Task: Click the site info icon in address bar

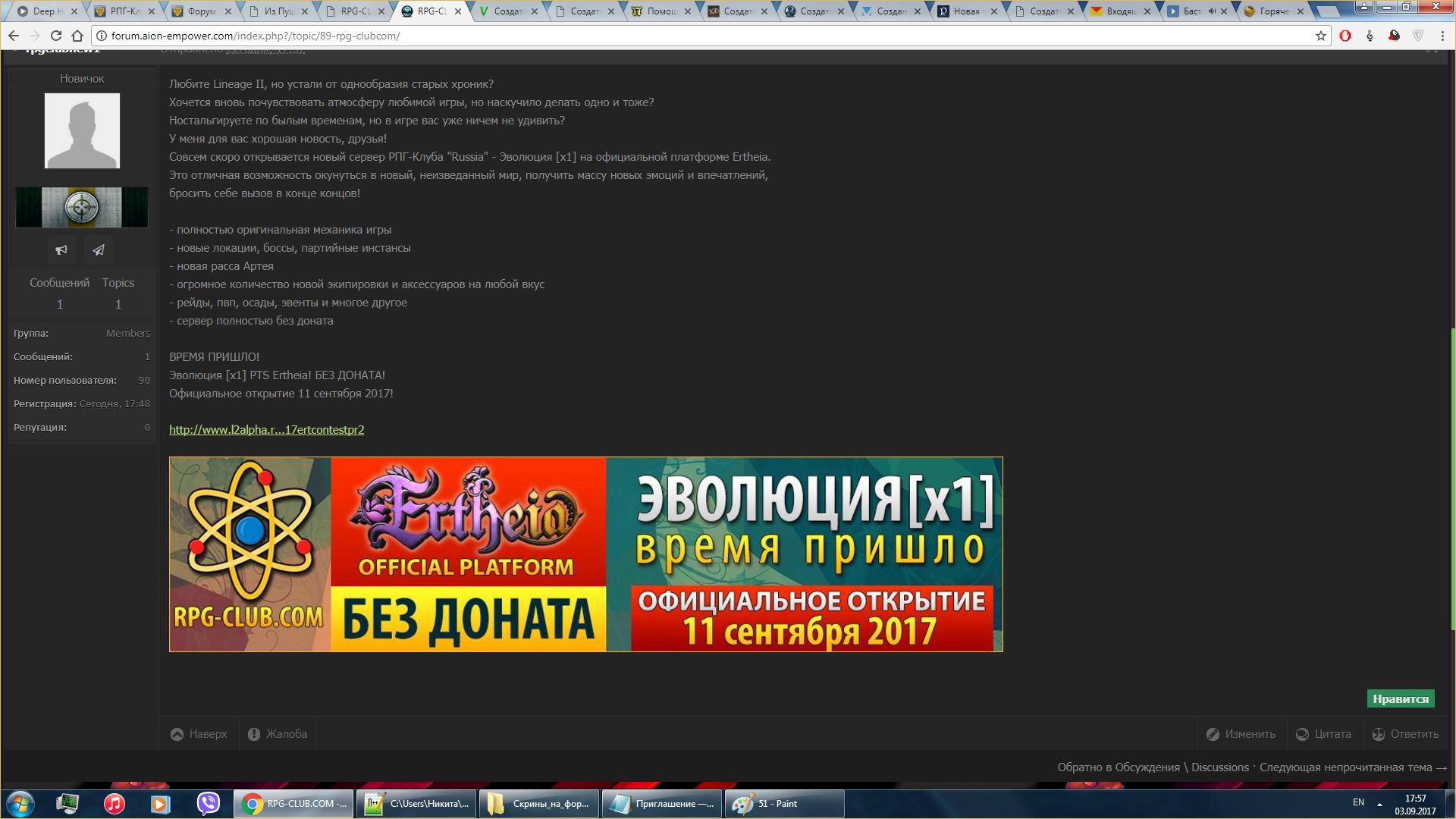Action: (101, 36)
